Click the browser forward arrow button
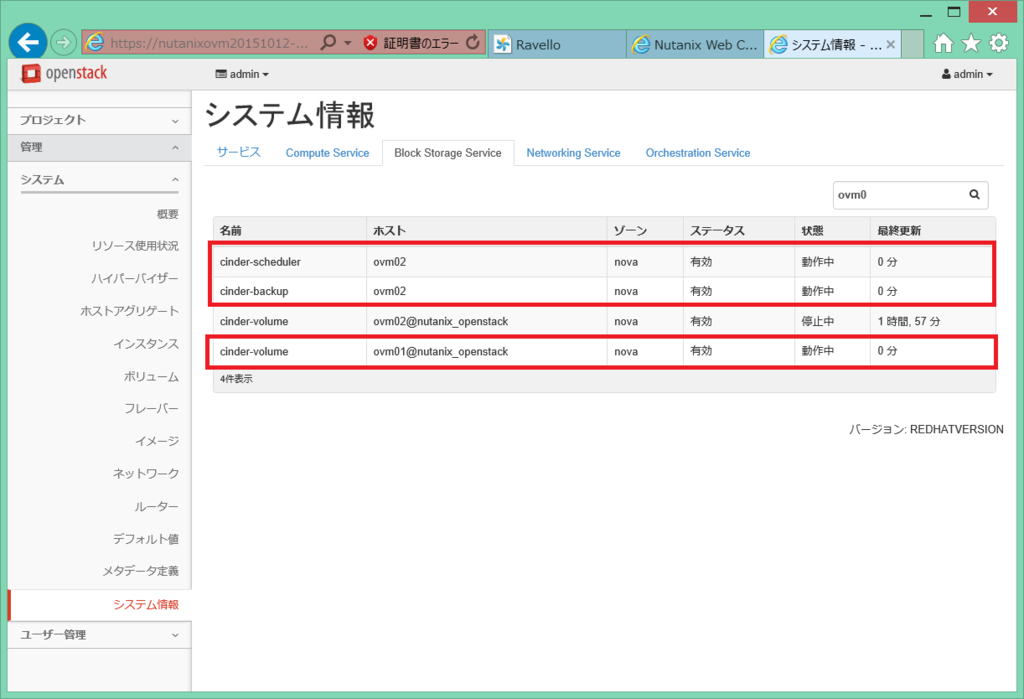The image size is (1024, 699). (63, 43)
